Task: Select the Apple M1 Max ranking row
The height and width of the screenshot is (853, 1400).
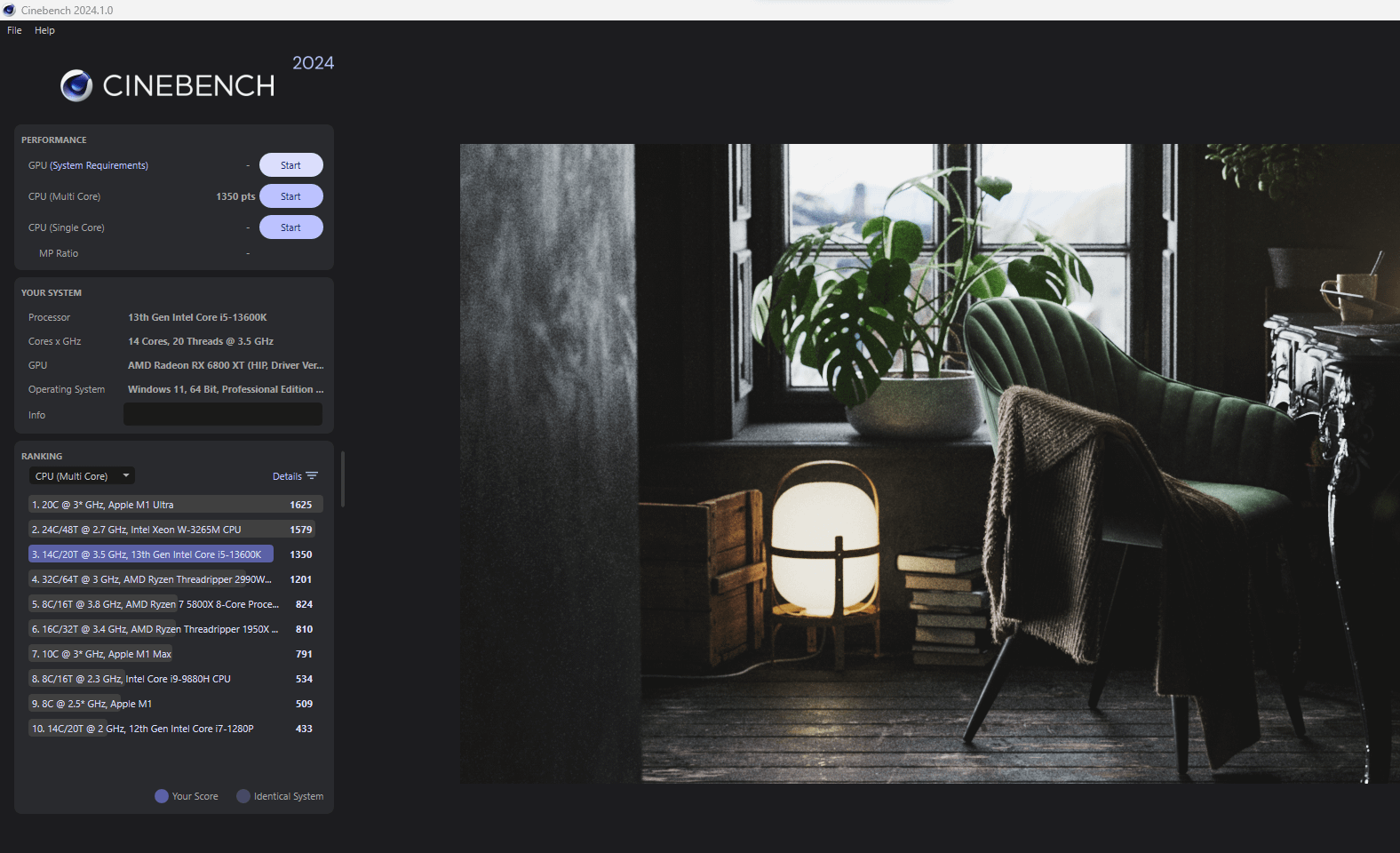Action: [175, 654]
